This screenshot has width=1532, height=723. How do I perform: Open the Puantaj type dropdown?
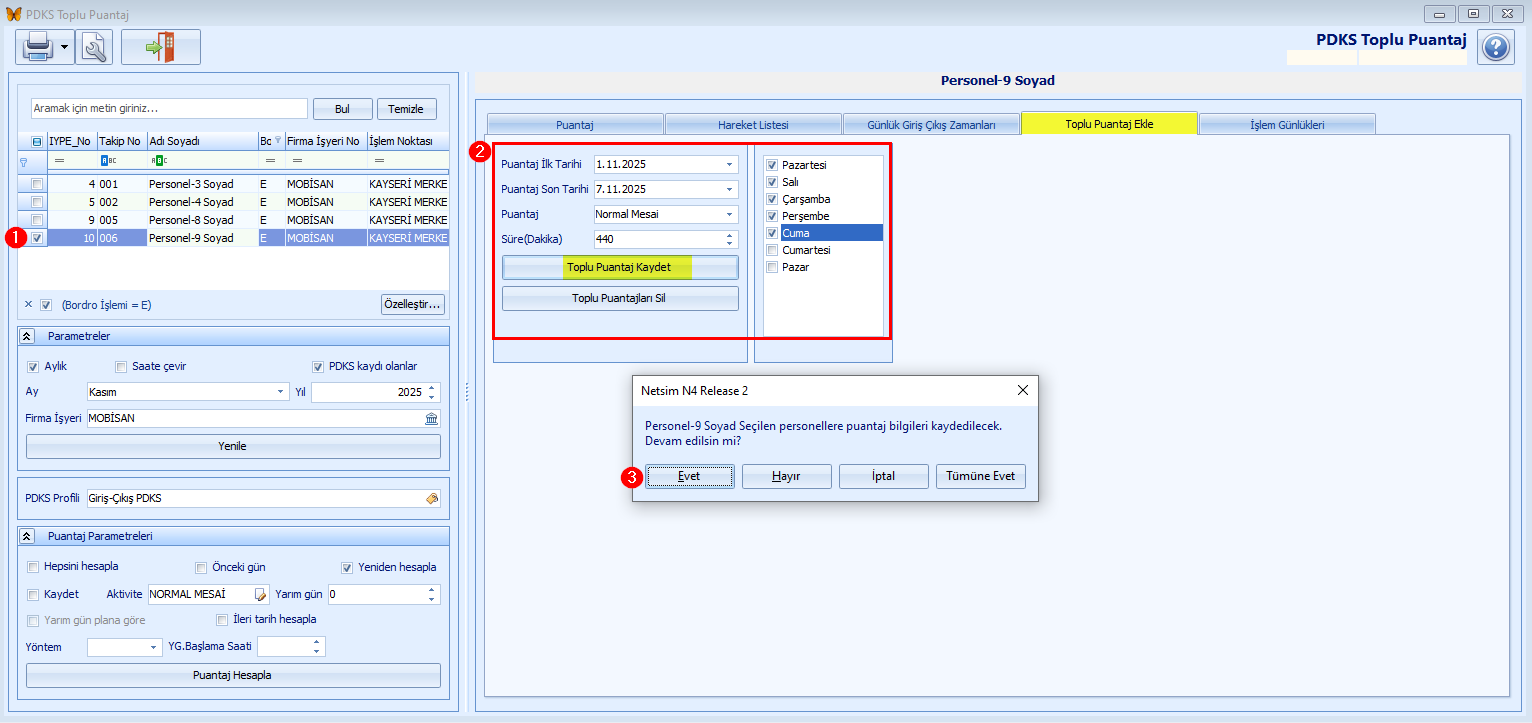[x=729, y=214]
